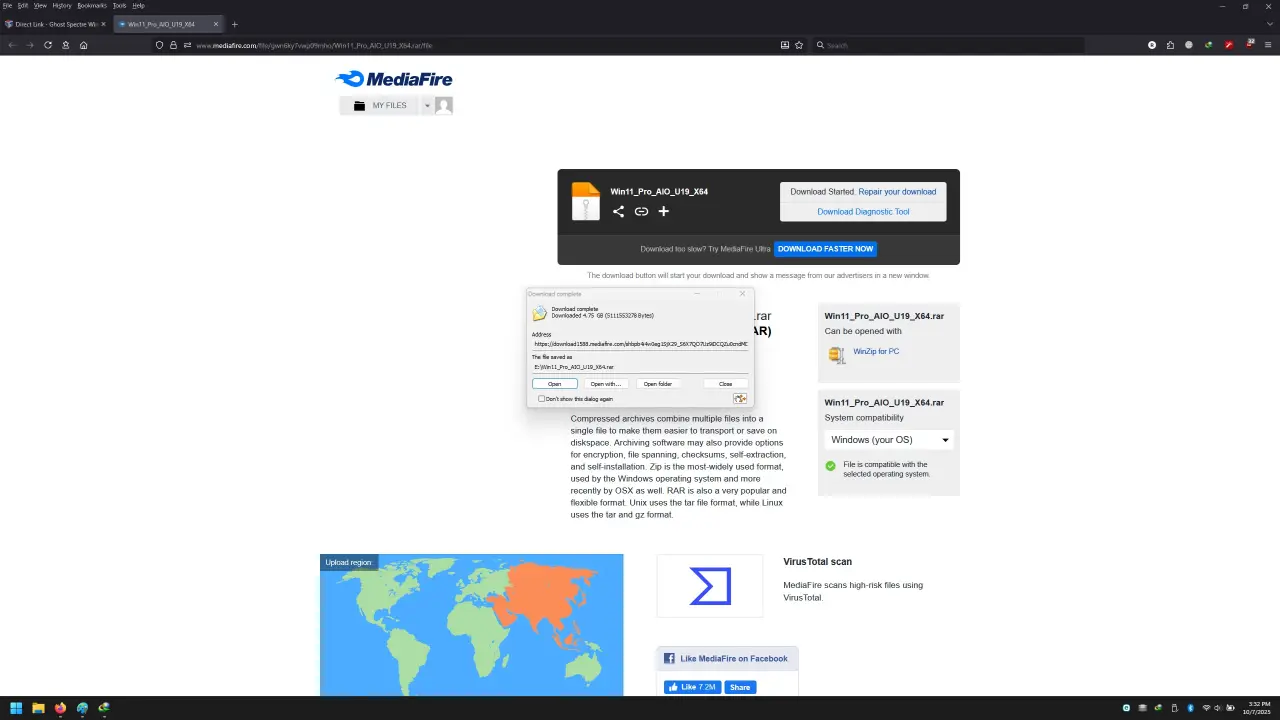The image size is (1280, 720).
Task: Close the Win11_Pro_AIO_U19_X64 tab
Action: click(215, 24)
